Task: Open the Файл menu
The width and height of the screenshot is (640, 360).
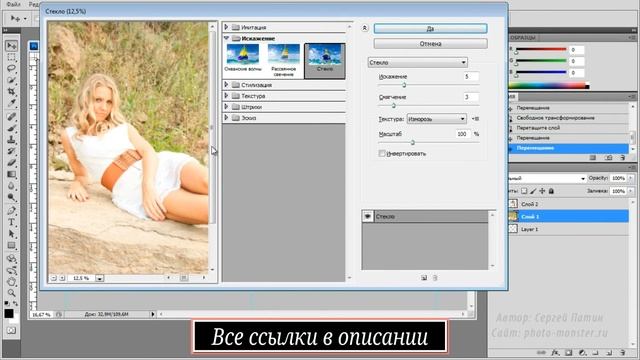Action: point(13,4)
